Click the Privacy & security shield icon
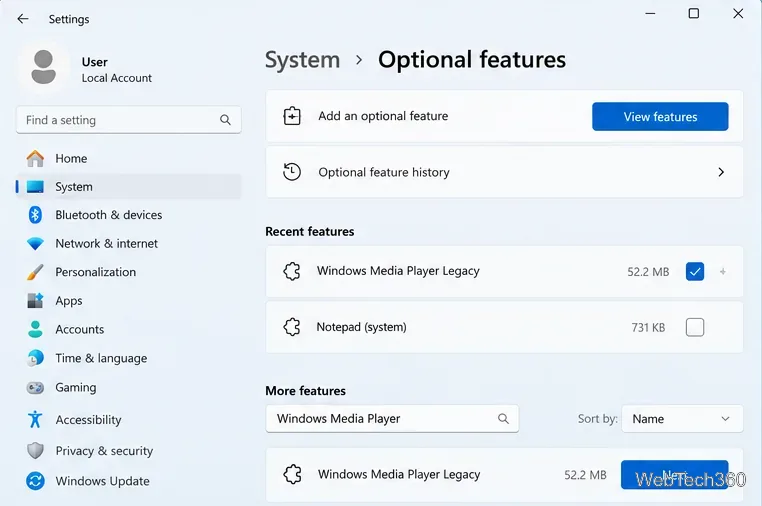762x506 pixels. (35, 451)
